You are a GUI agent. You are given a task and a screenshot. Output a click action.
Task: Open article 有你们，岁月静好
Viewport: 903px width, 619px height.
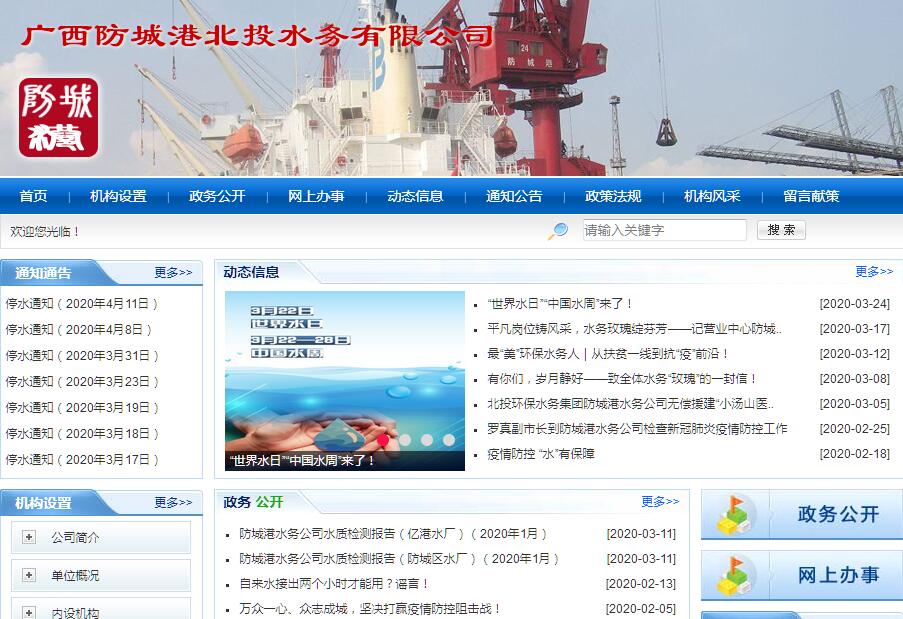click(622, 378)
